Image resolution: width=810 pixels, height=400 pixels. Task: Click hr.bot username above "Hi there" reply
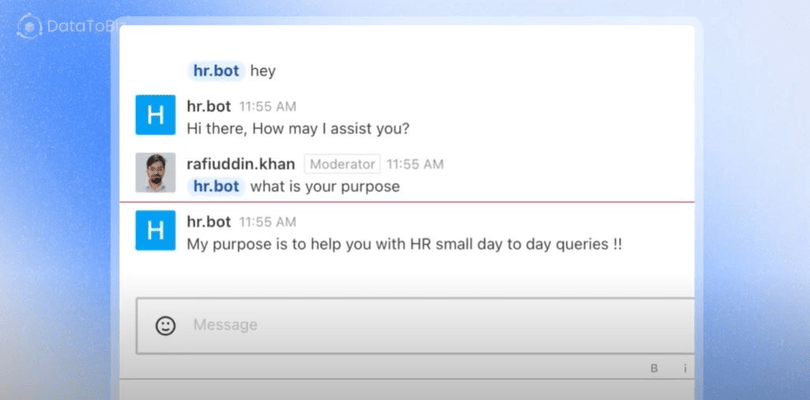click(209, 106)
